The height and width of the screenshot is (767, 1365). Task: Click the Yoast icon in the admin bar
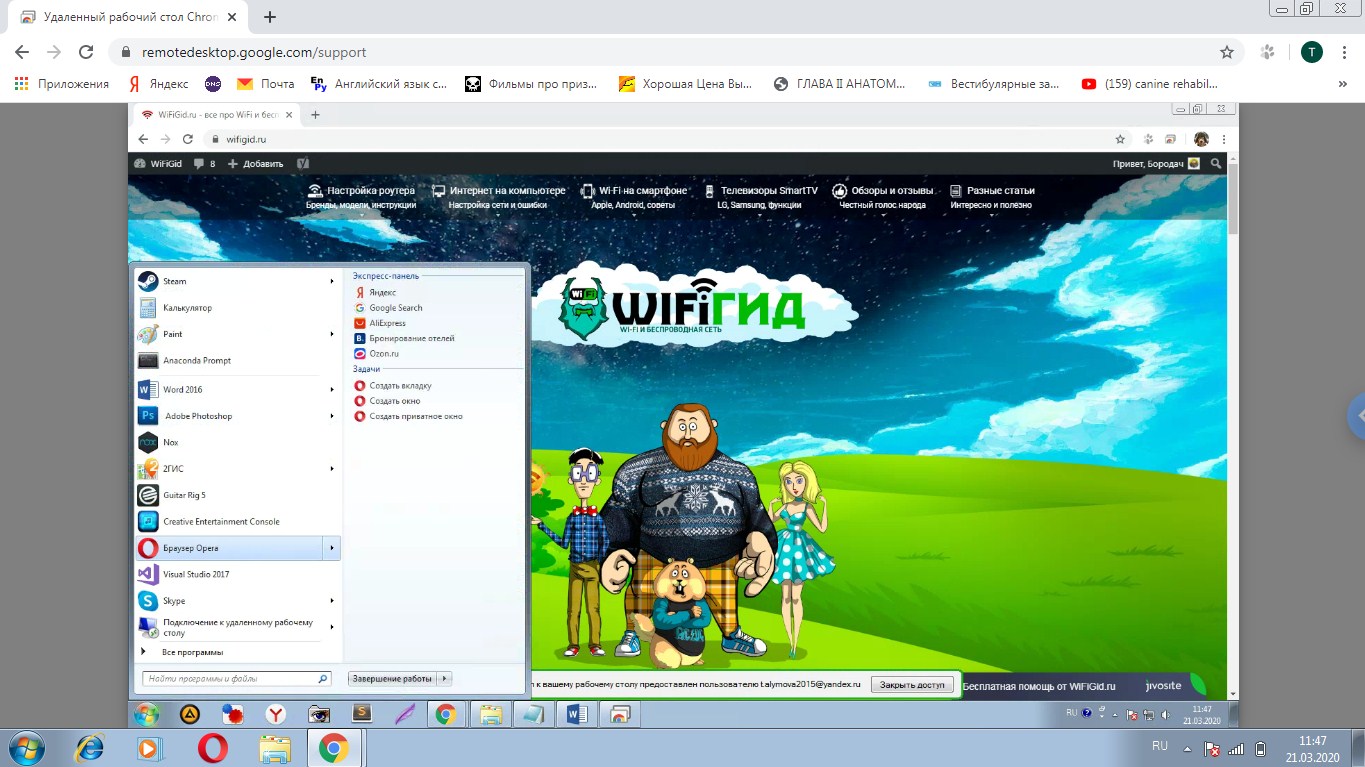click(303, 163)
